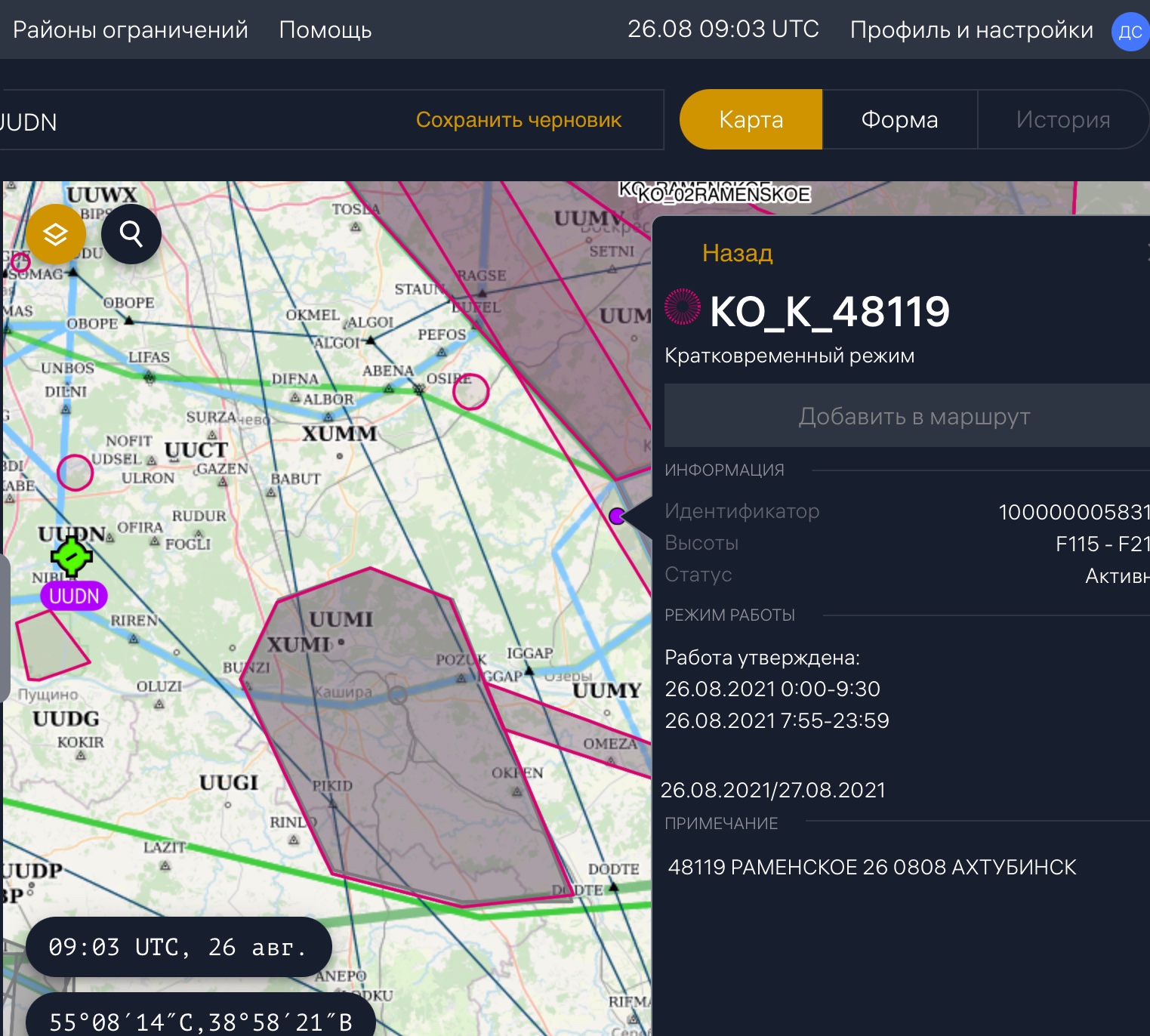This screenshot has height=1036, width=1150.
Task: Open the user profile avatar
Action: click(1130, 32)
